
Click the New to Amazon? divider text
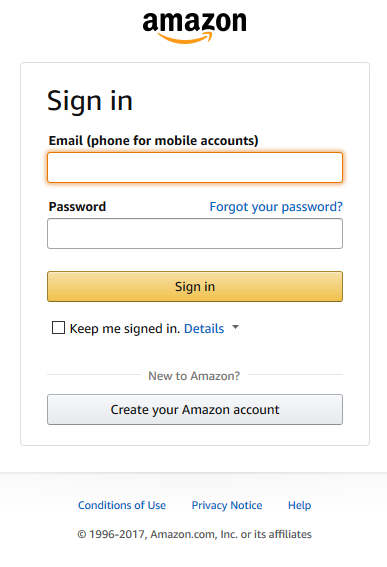pos(194,376)
